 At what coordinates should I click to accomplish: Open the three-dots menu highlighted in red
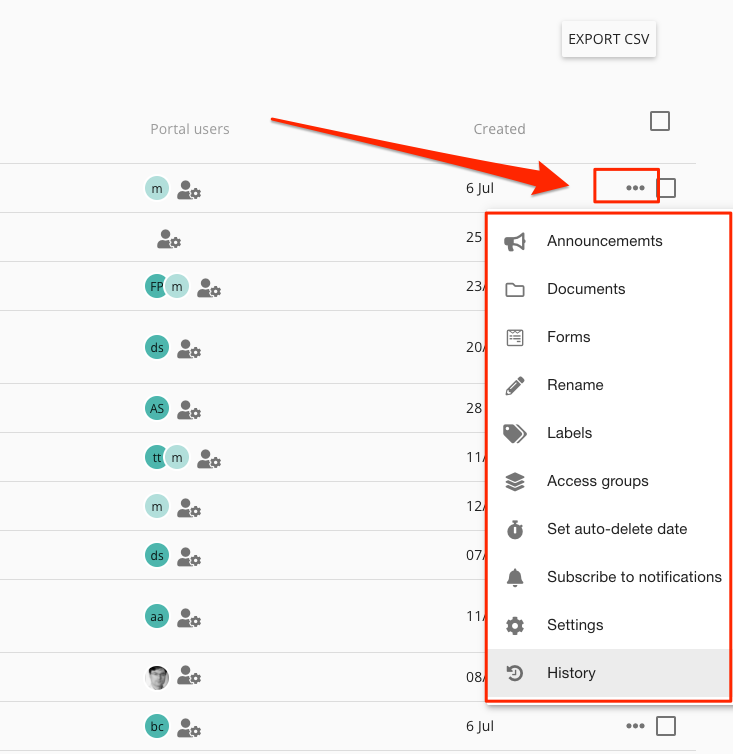point(635,188)
